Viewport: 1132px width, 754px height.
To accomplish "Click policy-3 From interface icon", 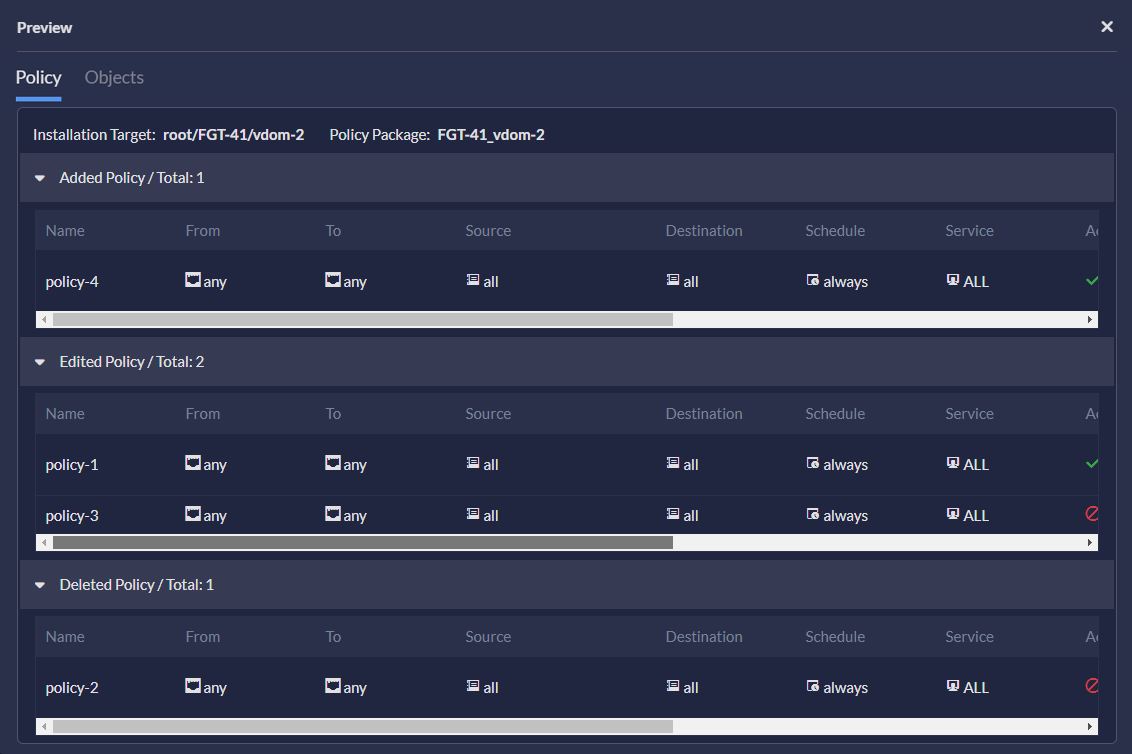I will tap(193, 514).
